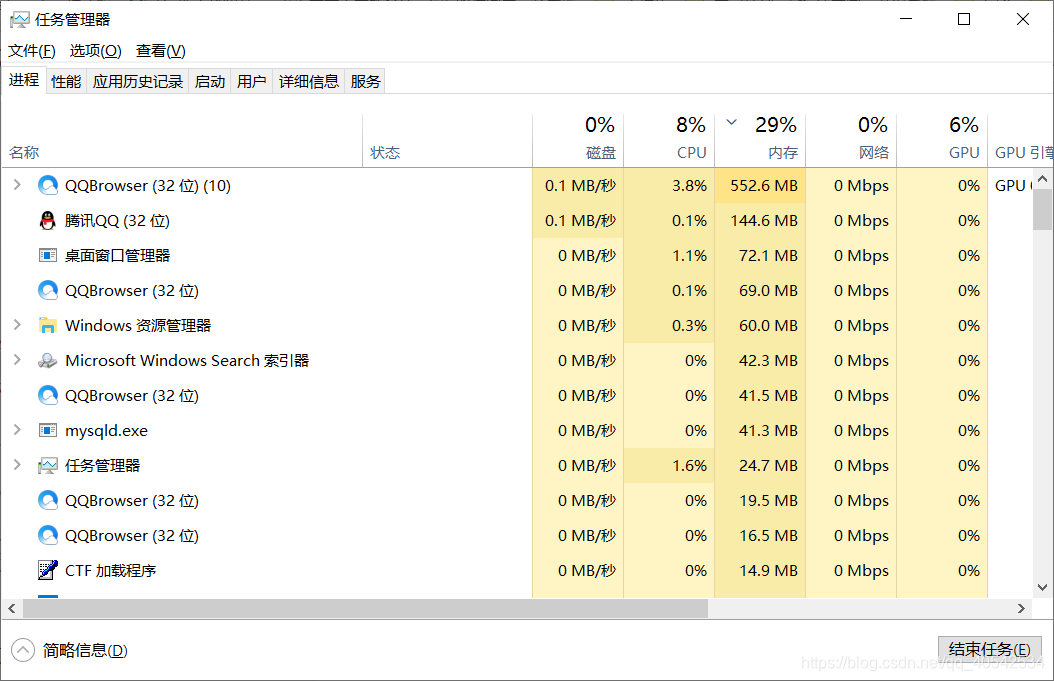Image resolution: width=1054 pixels, height=681 pixels.
Task: Expand the Microsoft Windows Search 索引器 group
Action: tap(17, 360)
